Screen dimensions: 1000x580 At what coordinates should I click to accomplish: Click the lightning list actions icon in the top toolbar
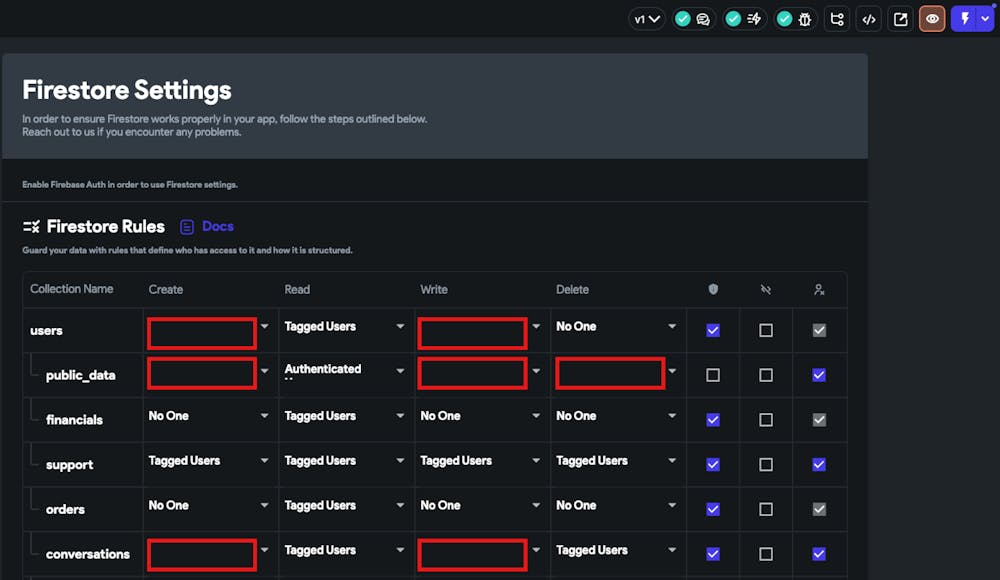[754, 19]
